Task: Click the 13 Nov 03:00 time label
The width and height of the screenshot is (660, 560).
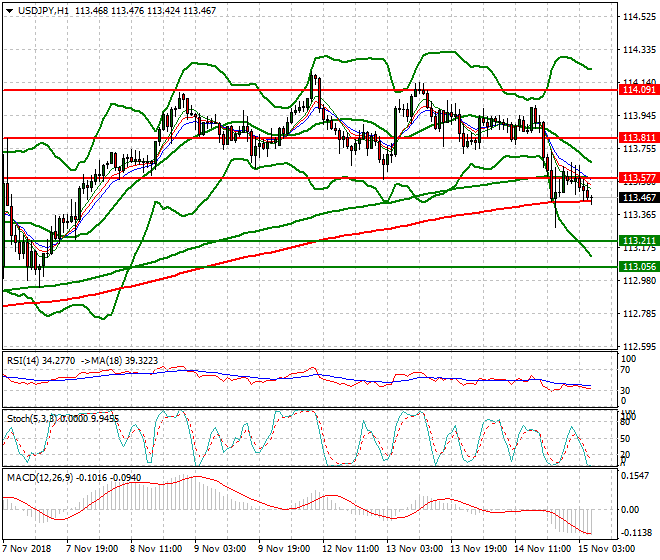Action: [415, 549]
